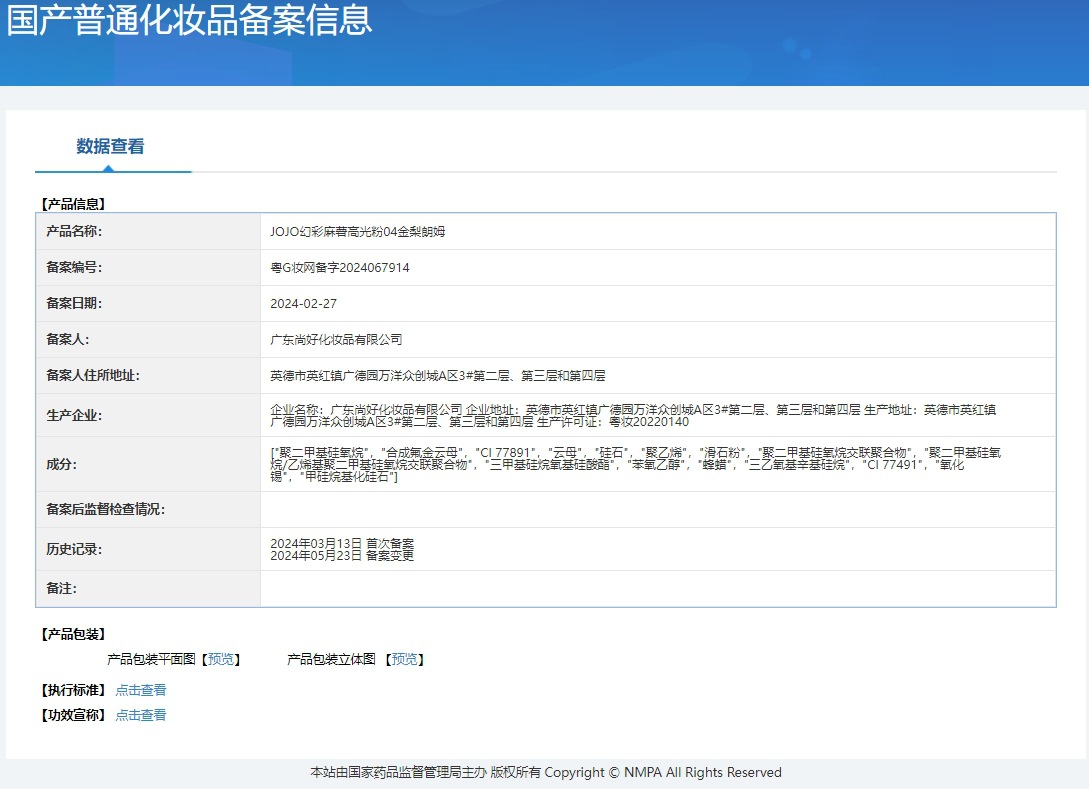Click the 成分 ingredient list text
This screenshot has width=1089, height=789.
coord(635,465)
